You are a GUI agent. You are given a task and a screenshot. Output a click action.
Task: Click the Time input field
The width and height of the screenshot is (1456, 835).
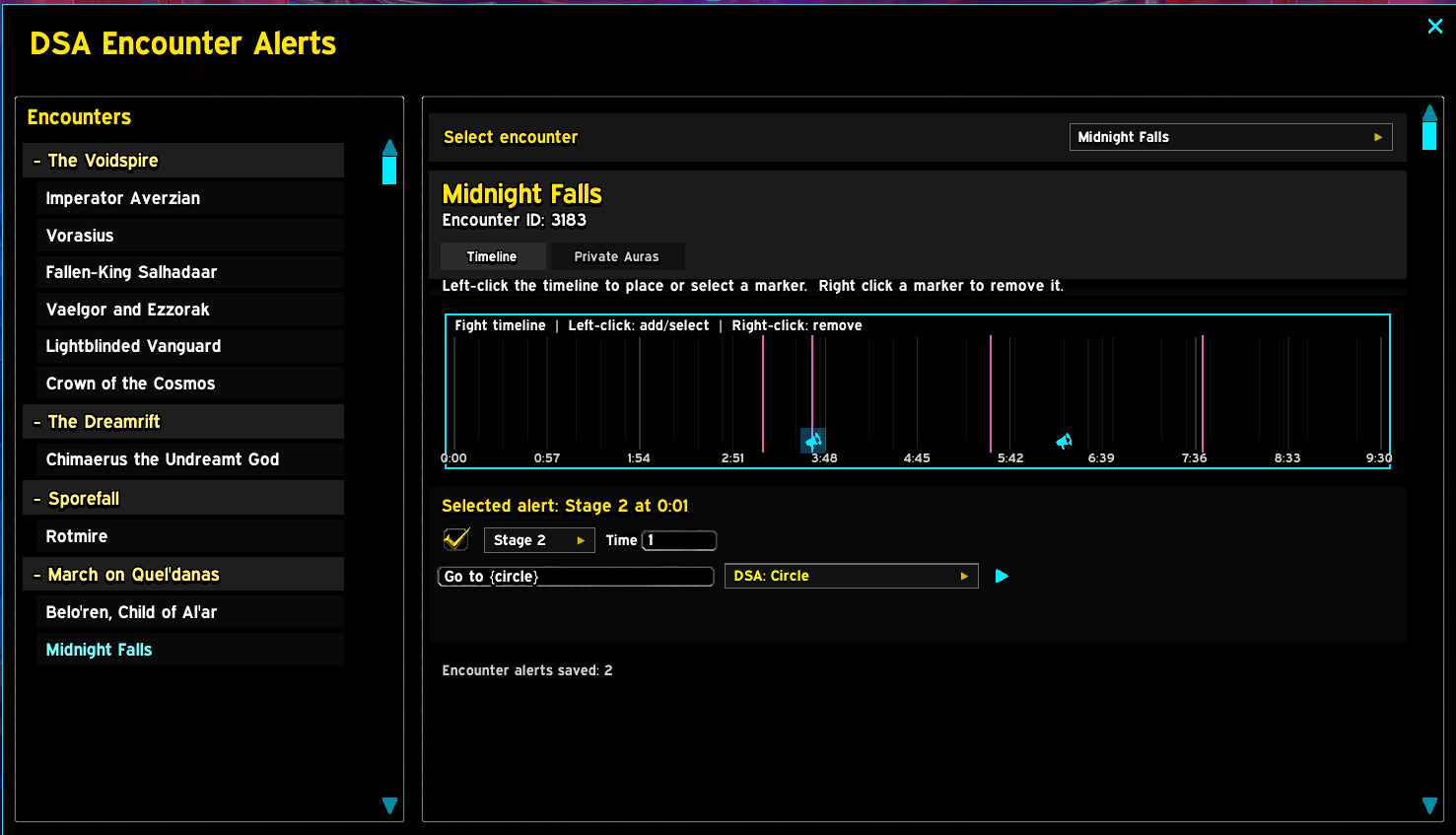[679, 540]
